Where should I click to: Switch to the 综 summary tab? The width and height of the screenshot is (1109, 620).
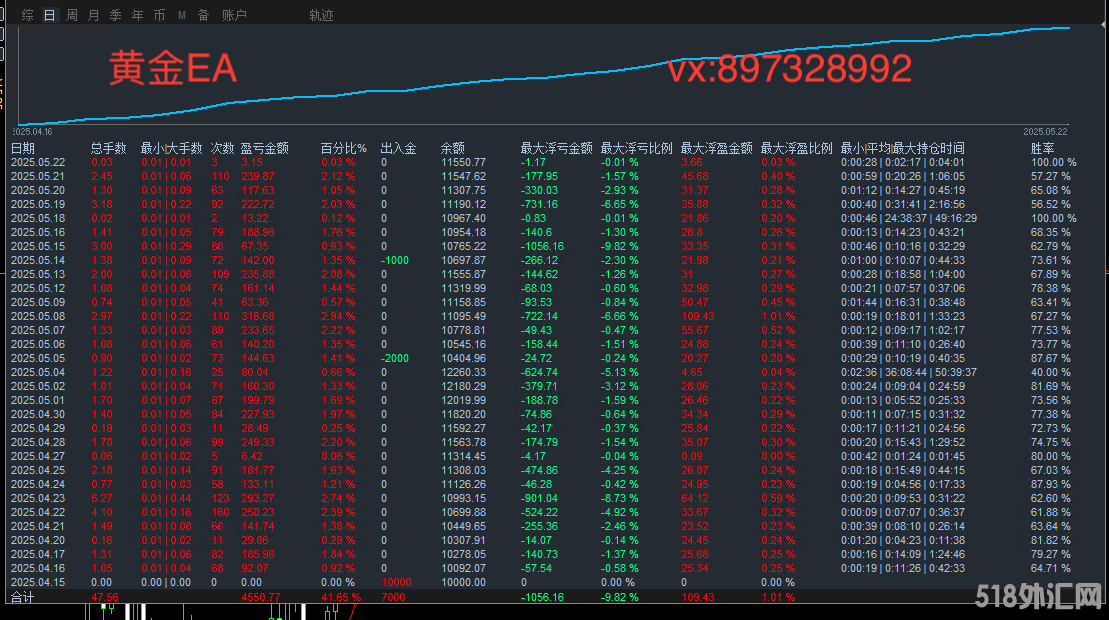[27, 15]
